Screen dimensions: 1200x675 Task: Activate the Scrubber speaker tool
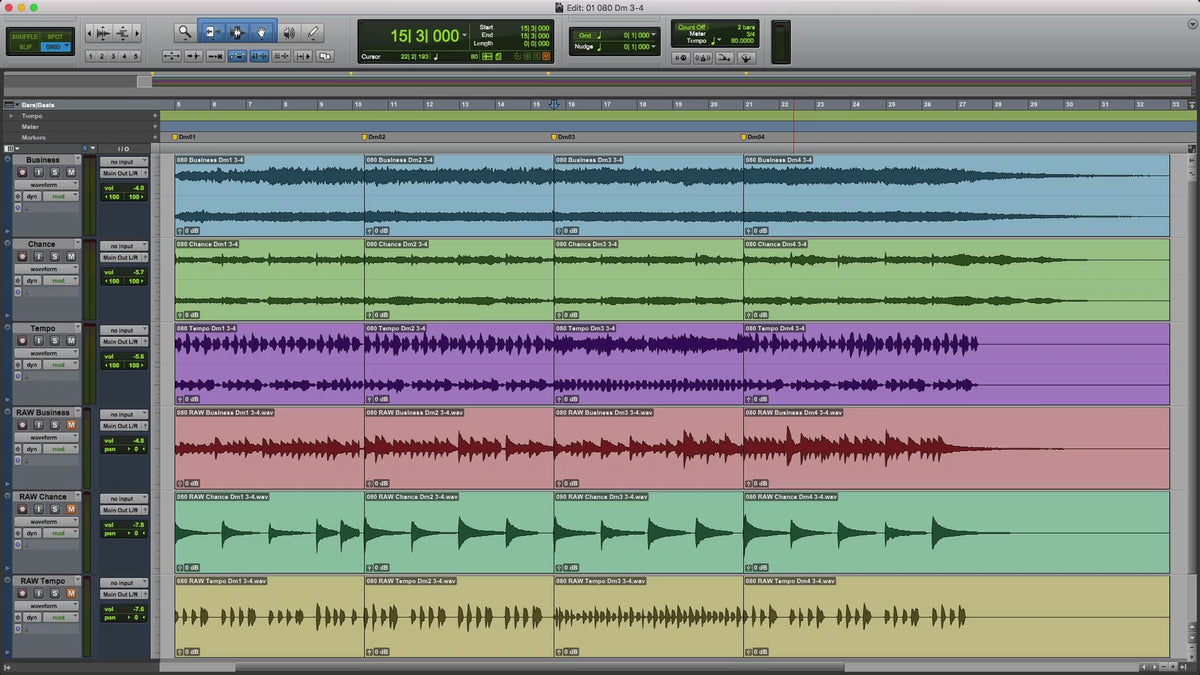(x=289, y=33)
